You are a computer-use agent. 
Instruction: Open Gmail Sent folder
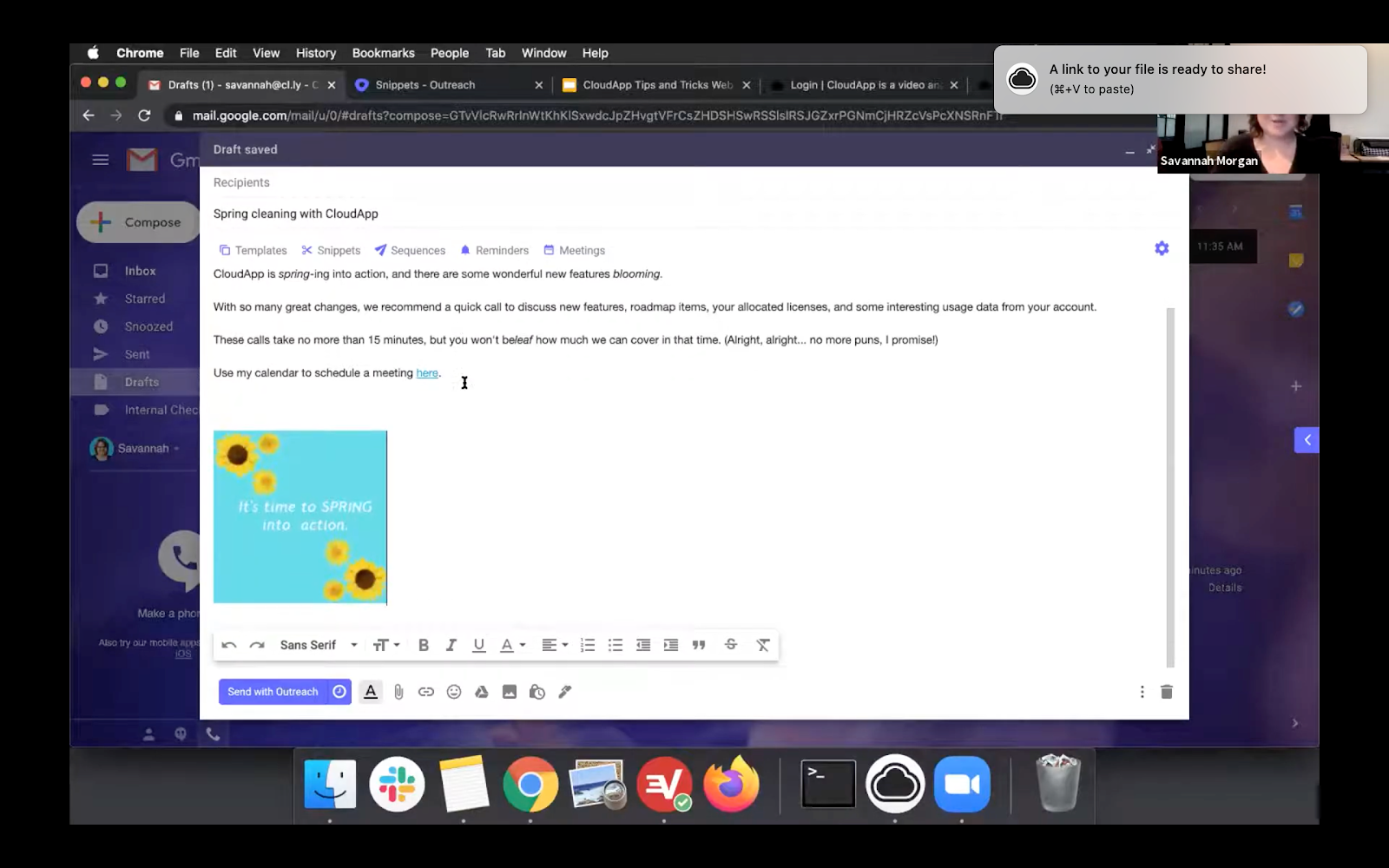pyautogui.click(x=137, y=354)
